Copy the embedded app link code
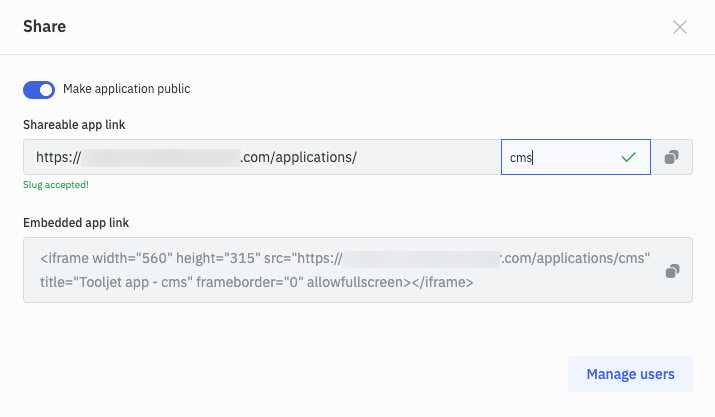The width and height of the screenshot is (715, 417). pyautogui.click(x=672, y=270)
